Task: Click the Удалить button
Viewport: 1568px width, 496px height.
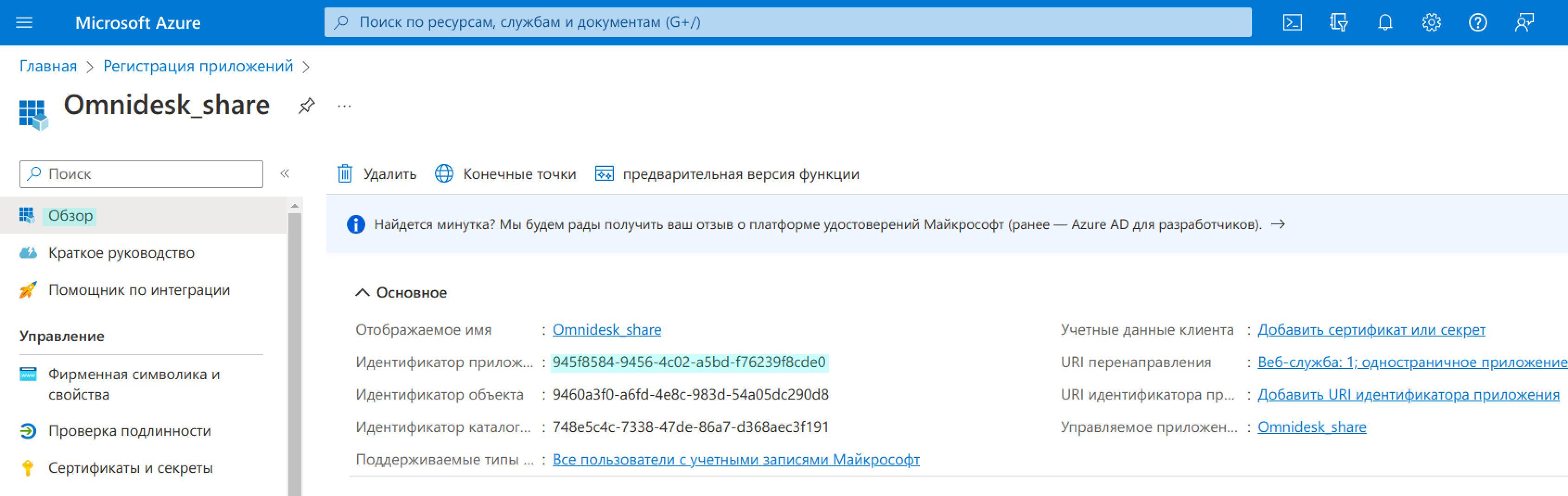Action: (377, 173)
